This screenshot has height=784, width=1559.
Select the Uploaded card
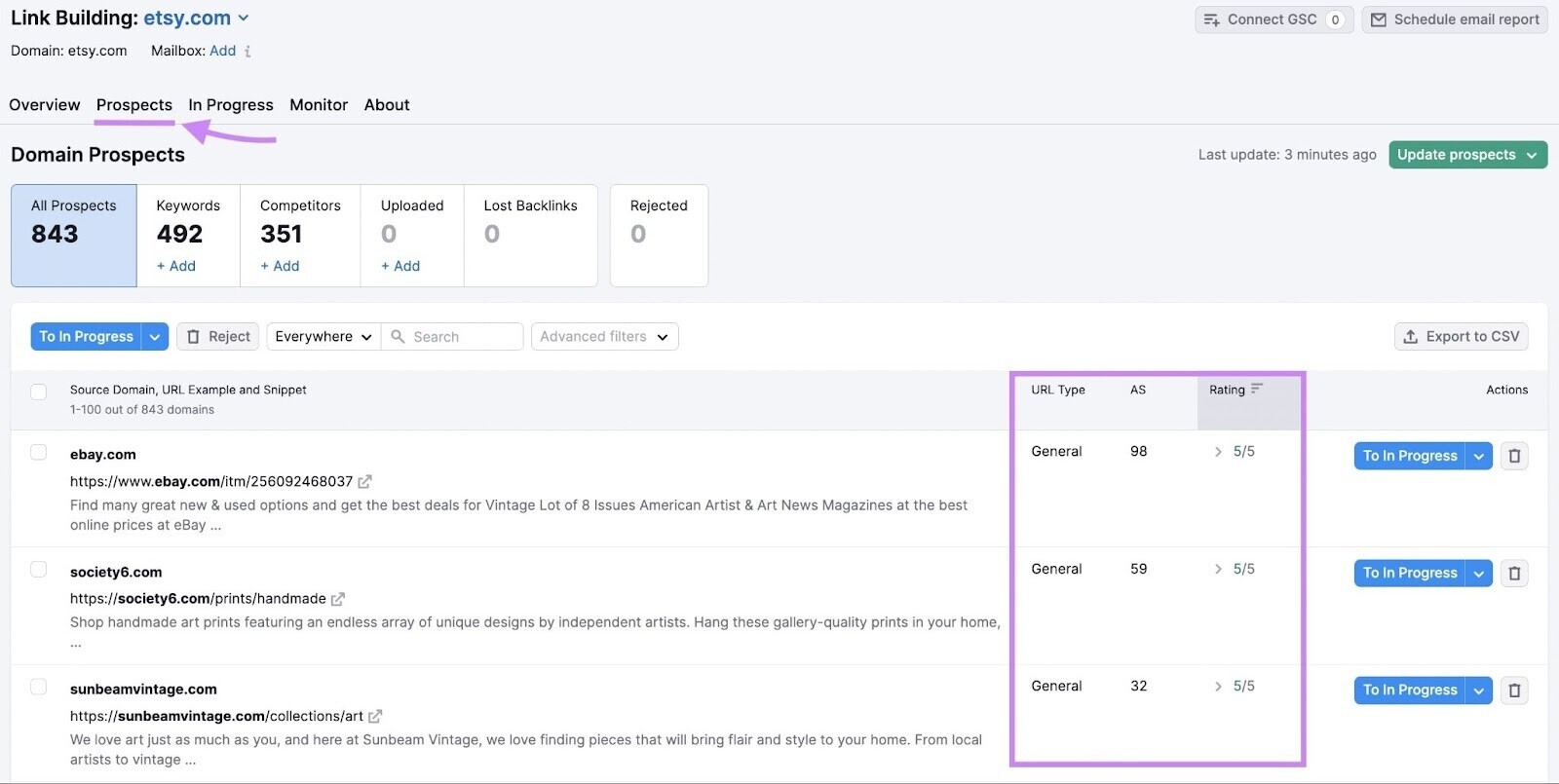point(412,236)
